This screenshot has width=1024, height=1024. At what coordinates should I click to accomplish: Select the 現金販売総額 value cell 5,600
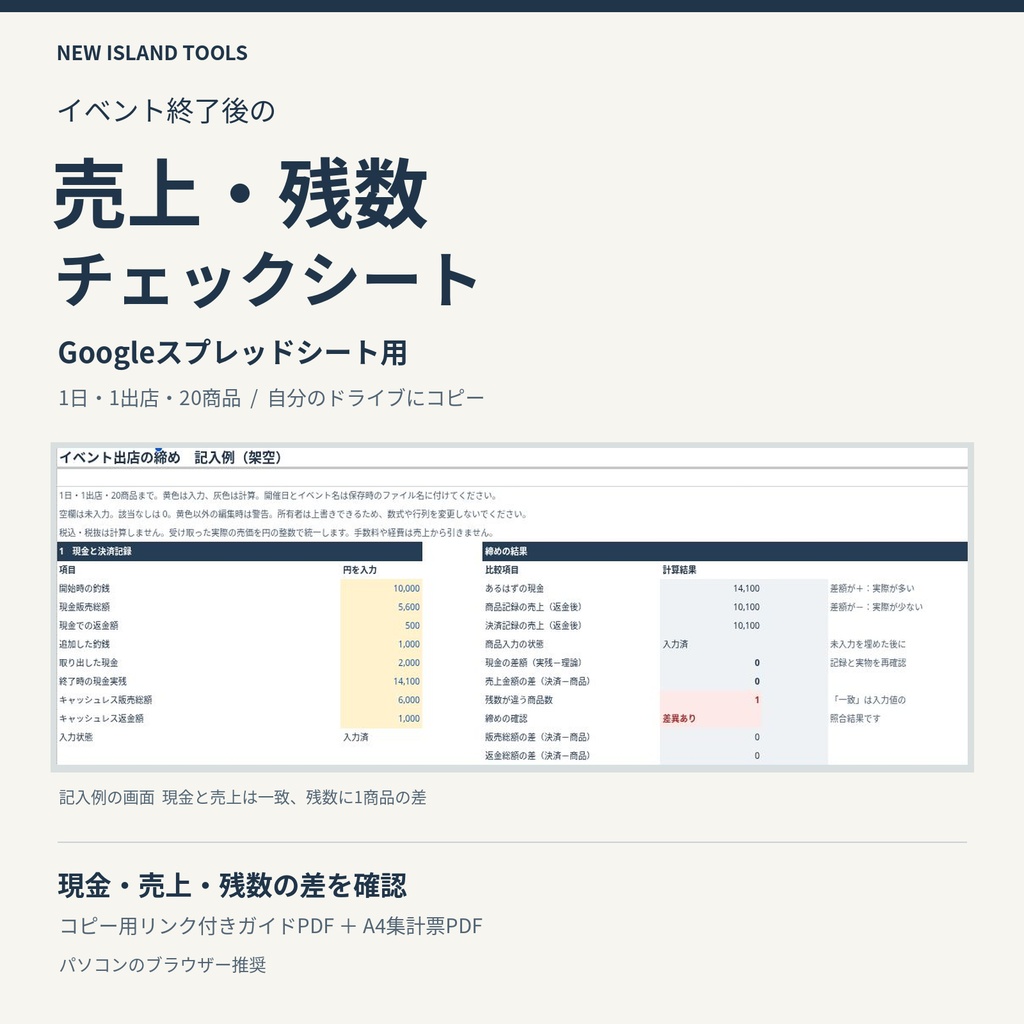pos(381,607)
